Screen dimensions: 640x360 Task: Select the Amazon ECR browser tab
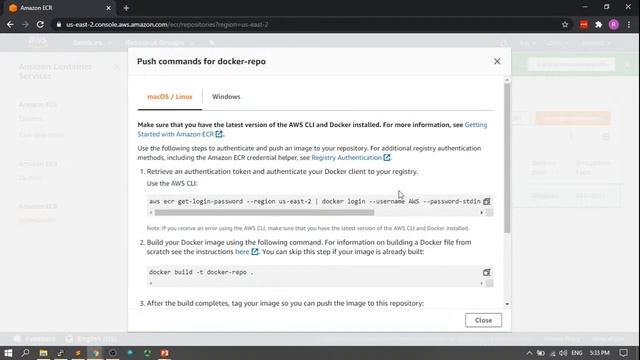tap(60, 8)
